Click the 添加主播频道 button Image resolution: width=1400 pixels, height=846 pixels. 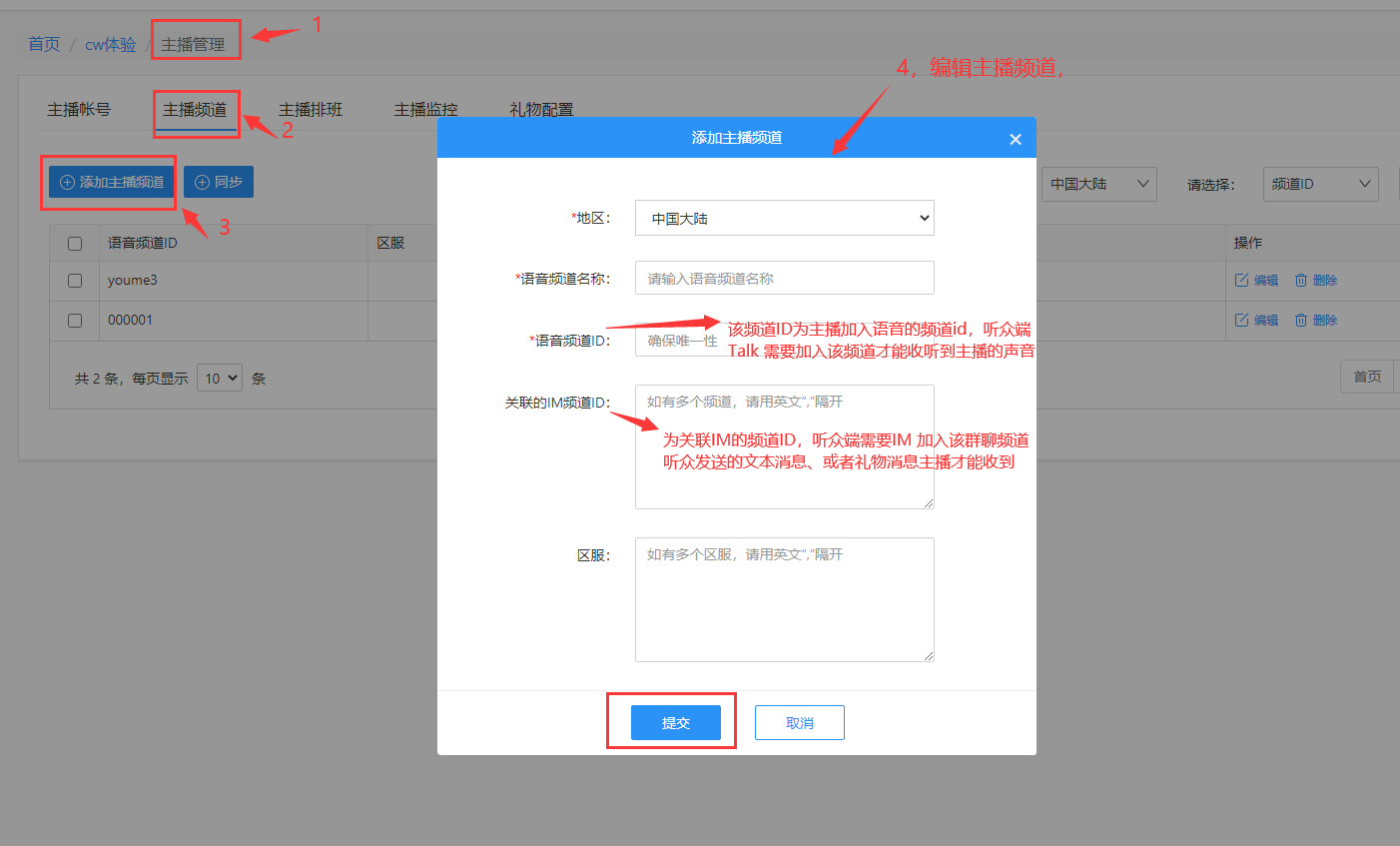(x=112, y=182)
